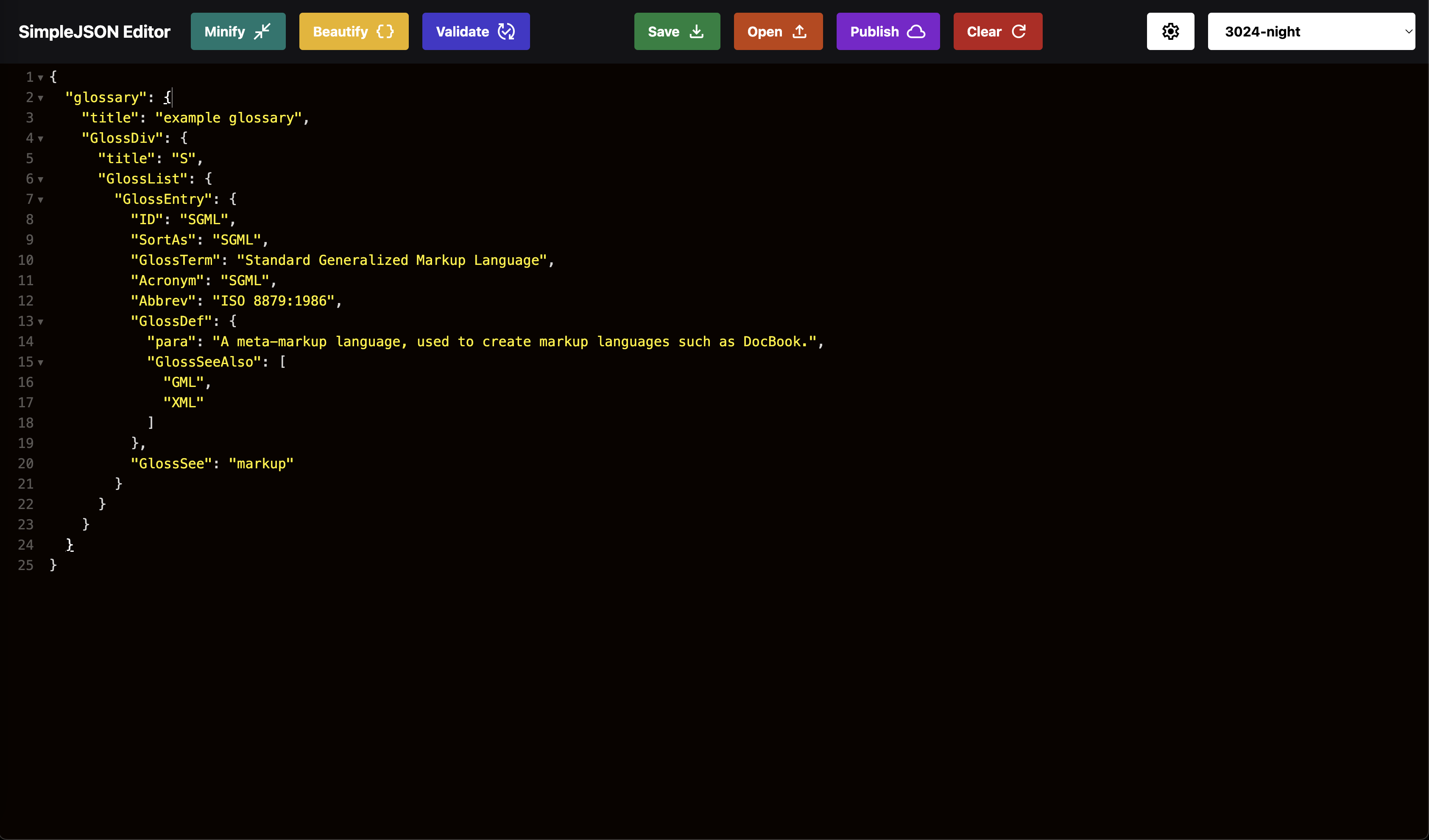The height and width of the screenshot is (840, 1429).
Task: Click line number 10 in the gutter
Action: coord(26,261)
